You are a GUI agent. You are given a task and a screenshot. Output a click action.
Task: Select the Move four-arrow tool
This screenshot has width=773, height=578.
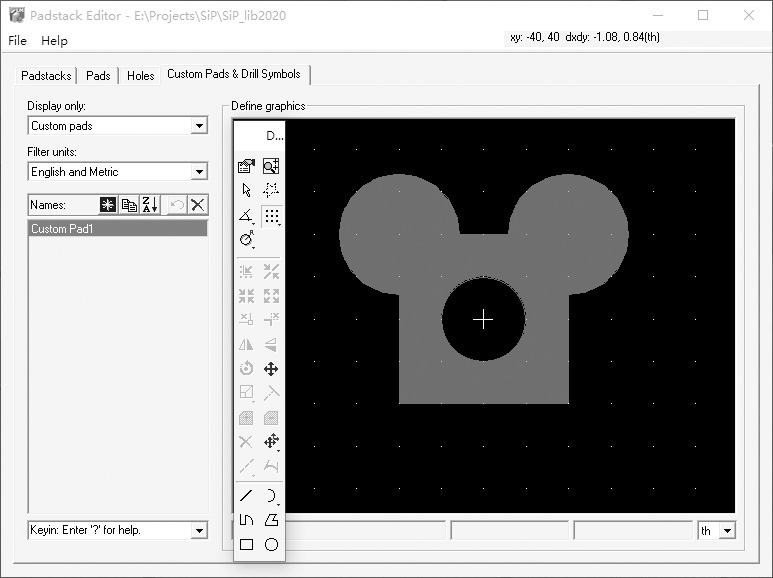click(x=271, y=369)
